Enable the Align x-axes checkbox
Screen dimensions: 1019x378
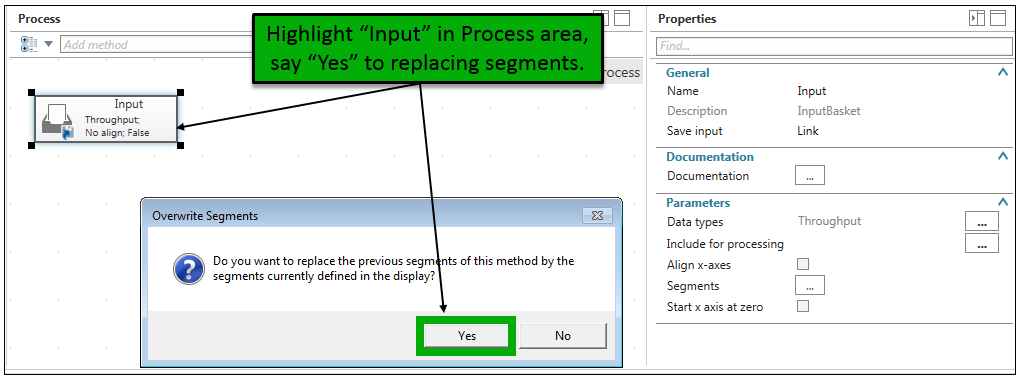coord(803,264)
